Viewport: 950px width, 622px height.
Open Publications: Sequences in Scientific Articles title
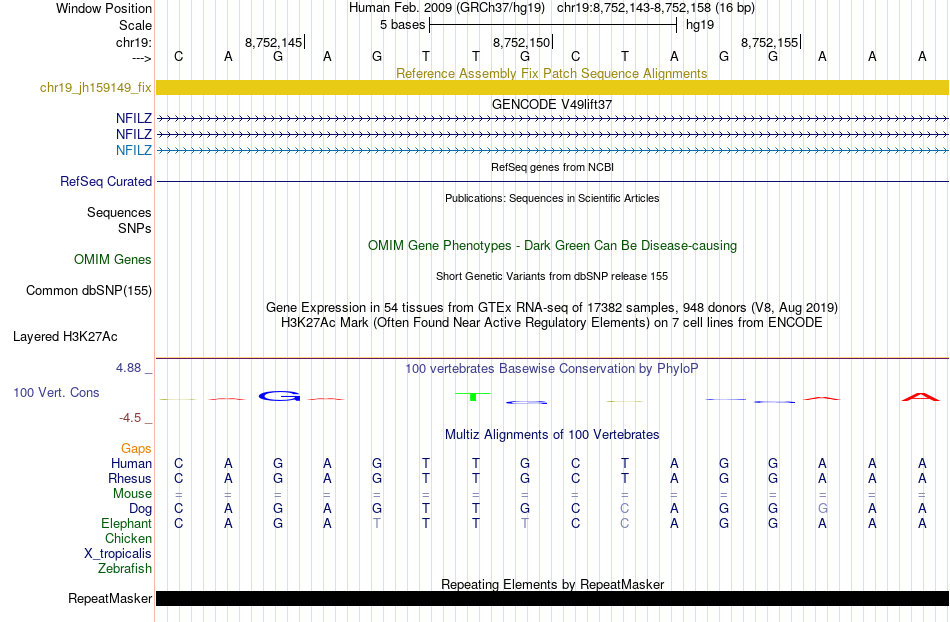552,198
